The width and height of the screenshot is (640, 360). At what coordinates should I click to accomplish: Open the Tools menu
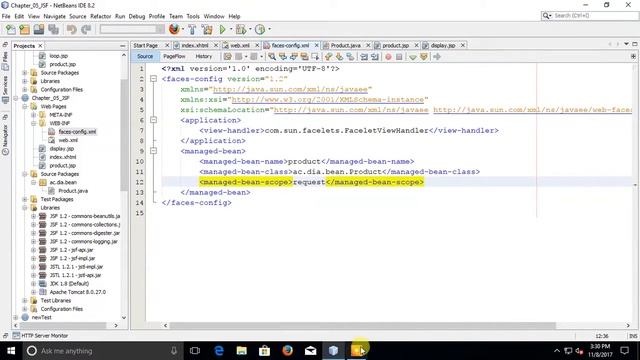(193, 16)
